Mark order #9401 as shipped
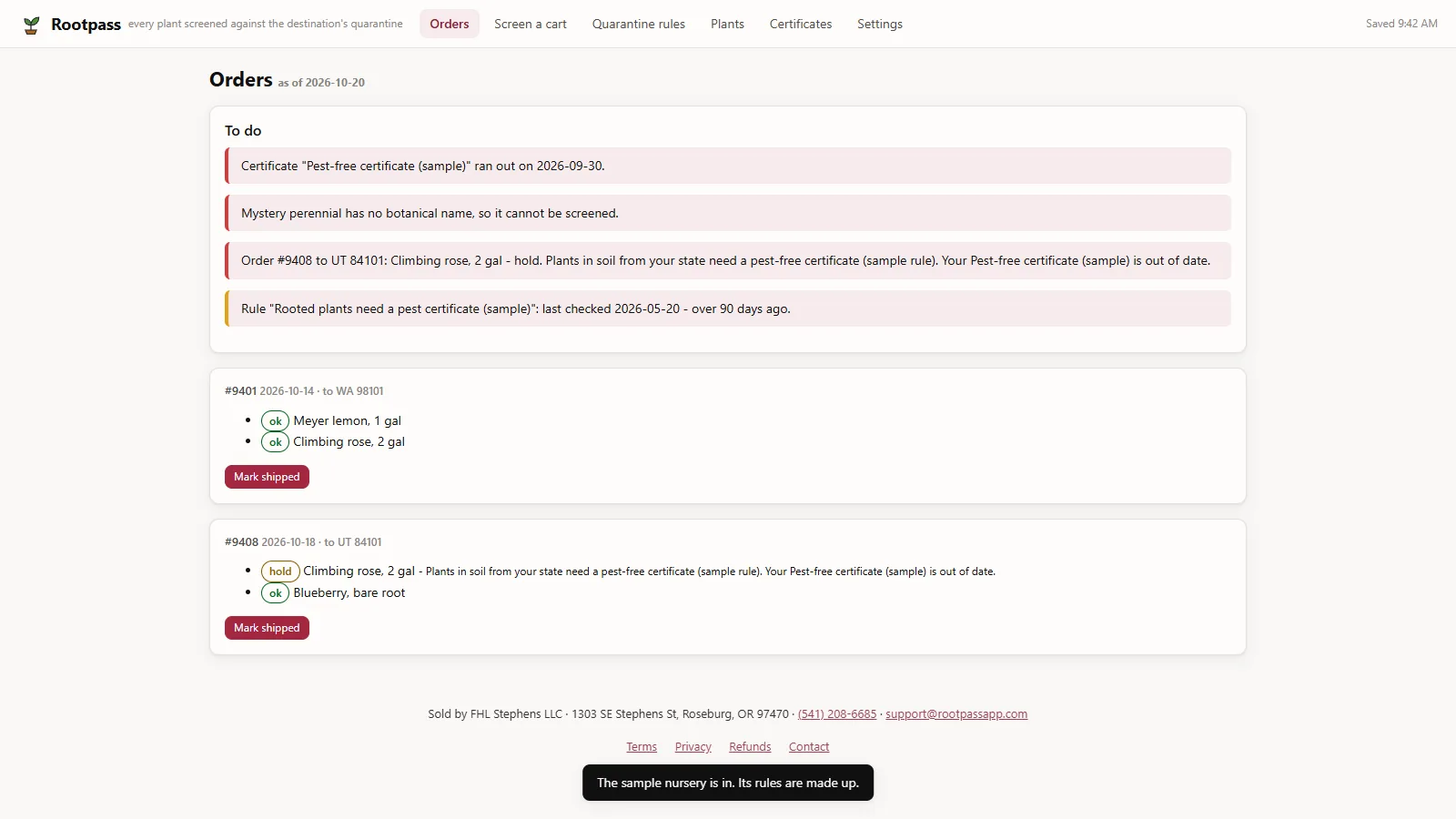Viewport: 1456px width, 819px height. tap(267, 477)
